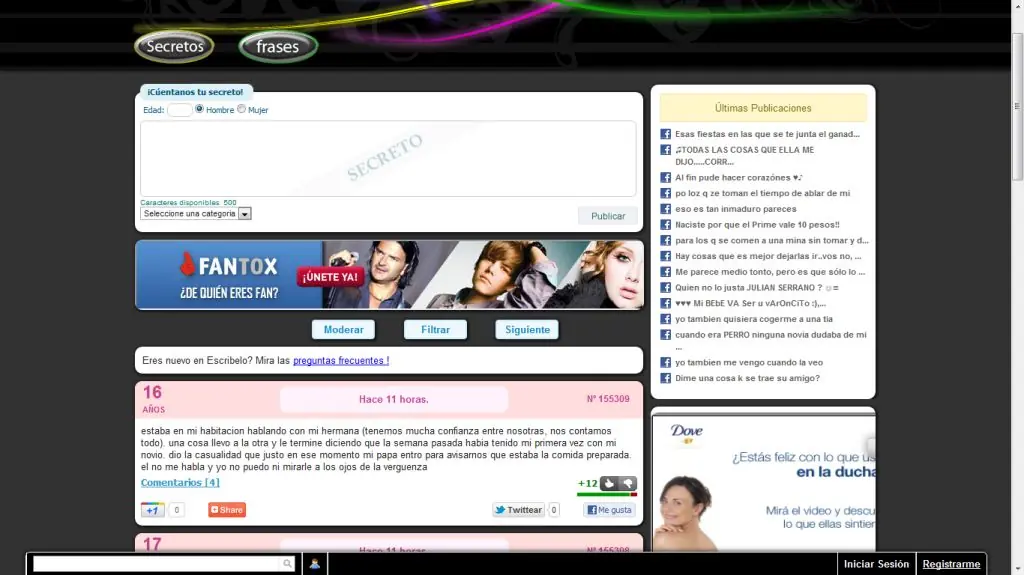Click Facebook icon beside 'cuando era PERRO'
This screenshot has height=575, width=1024.
tap(665, 335)
